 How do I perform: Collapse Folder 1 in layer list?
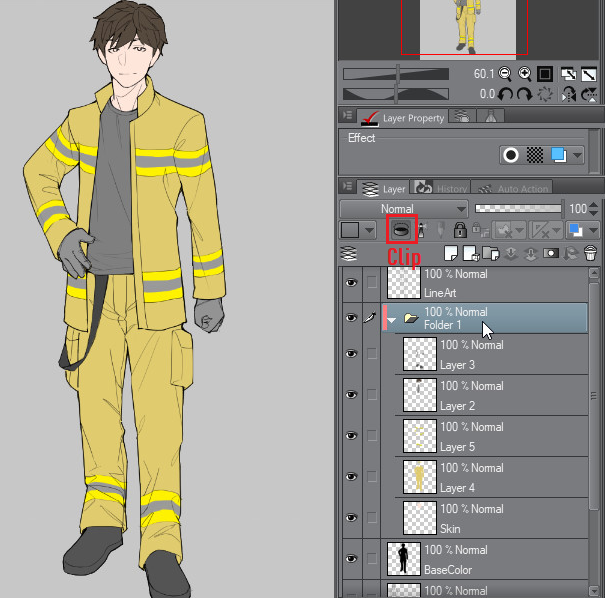click(x=392, y=320)
